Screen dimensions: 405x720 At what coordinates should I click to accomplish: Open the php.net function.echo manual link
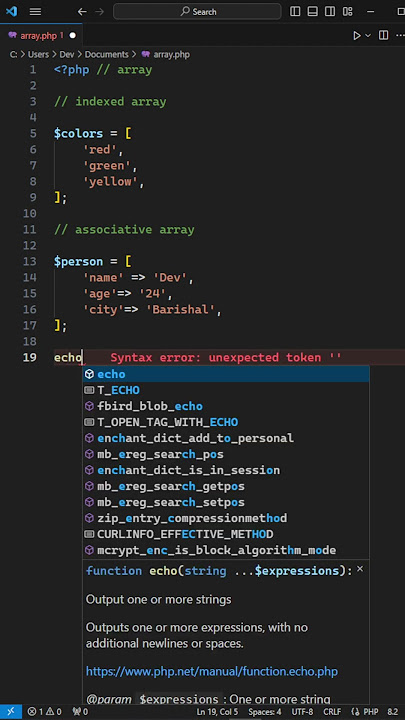click(212, 671)
